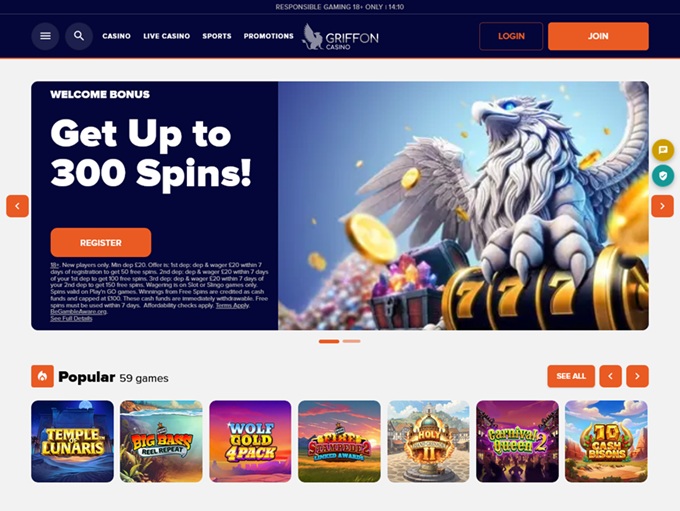Image resolution: width=680 pixels, height=511 pixels.
Task: Launch Temple of Lunaris game thumbnail
Action: point(72,441)
